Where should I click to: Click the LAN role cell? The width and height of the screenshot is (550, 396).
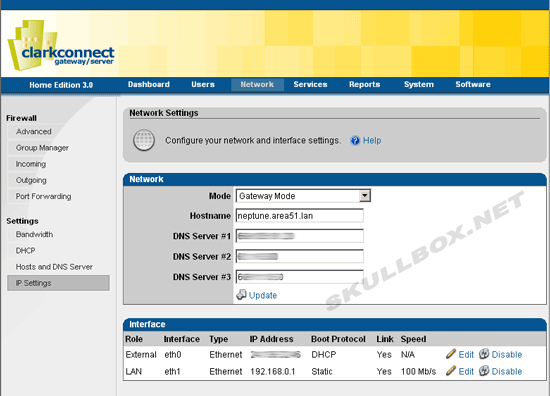point(134,371)
